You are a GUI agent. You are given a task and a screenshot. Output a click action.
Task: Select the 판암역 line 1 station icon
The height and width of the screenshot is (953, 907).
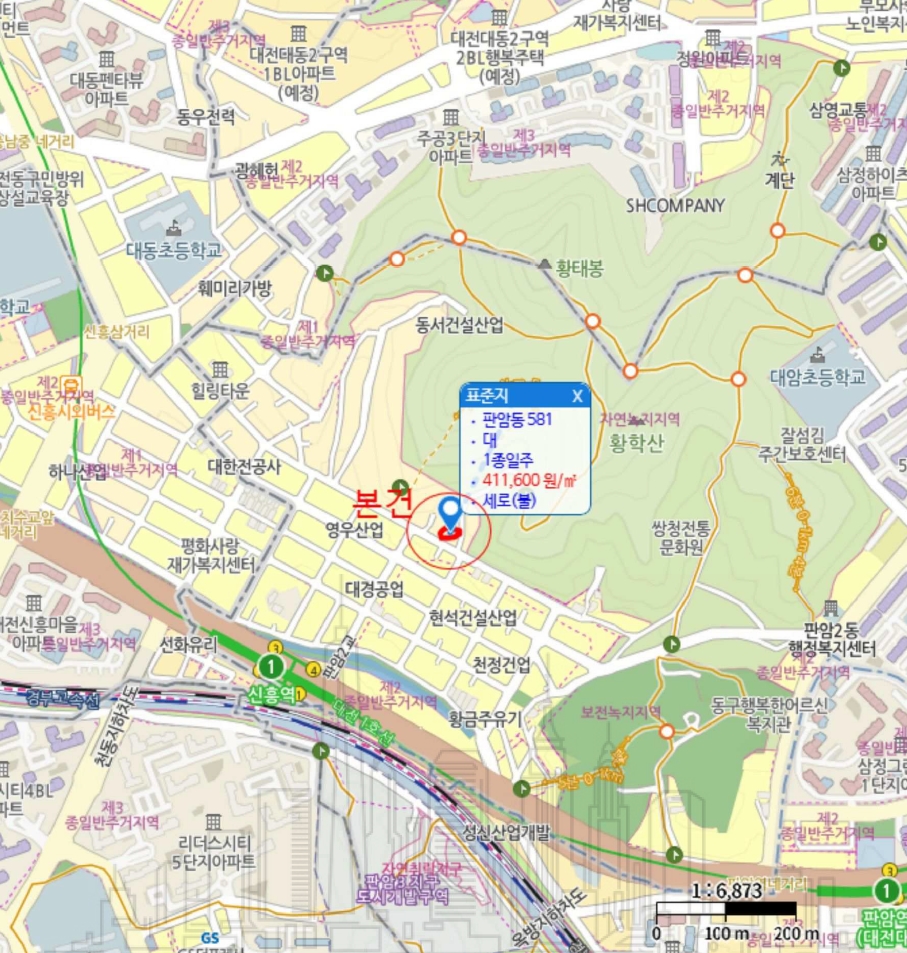[x=886, y=892]
